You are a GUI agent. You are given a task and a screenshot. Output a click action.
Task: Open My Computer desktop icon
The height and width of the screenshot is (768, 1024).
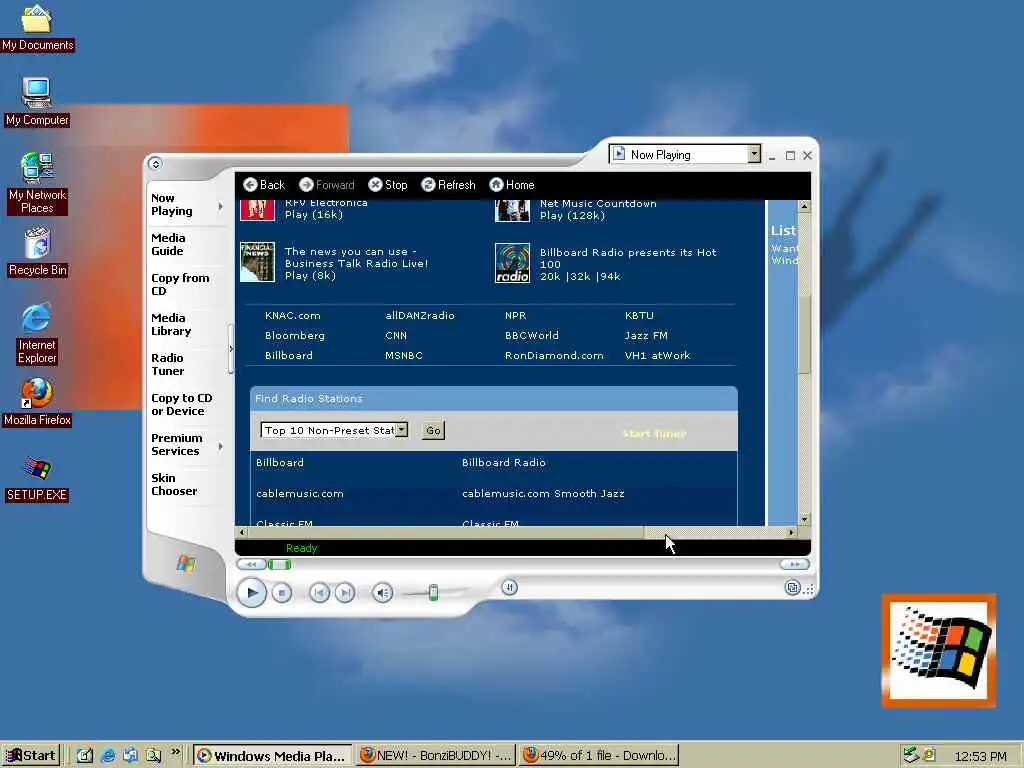tap(37, 102)
